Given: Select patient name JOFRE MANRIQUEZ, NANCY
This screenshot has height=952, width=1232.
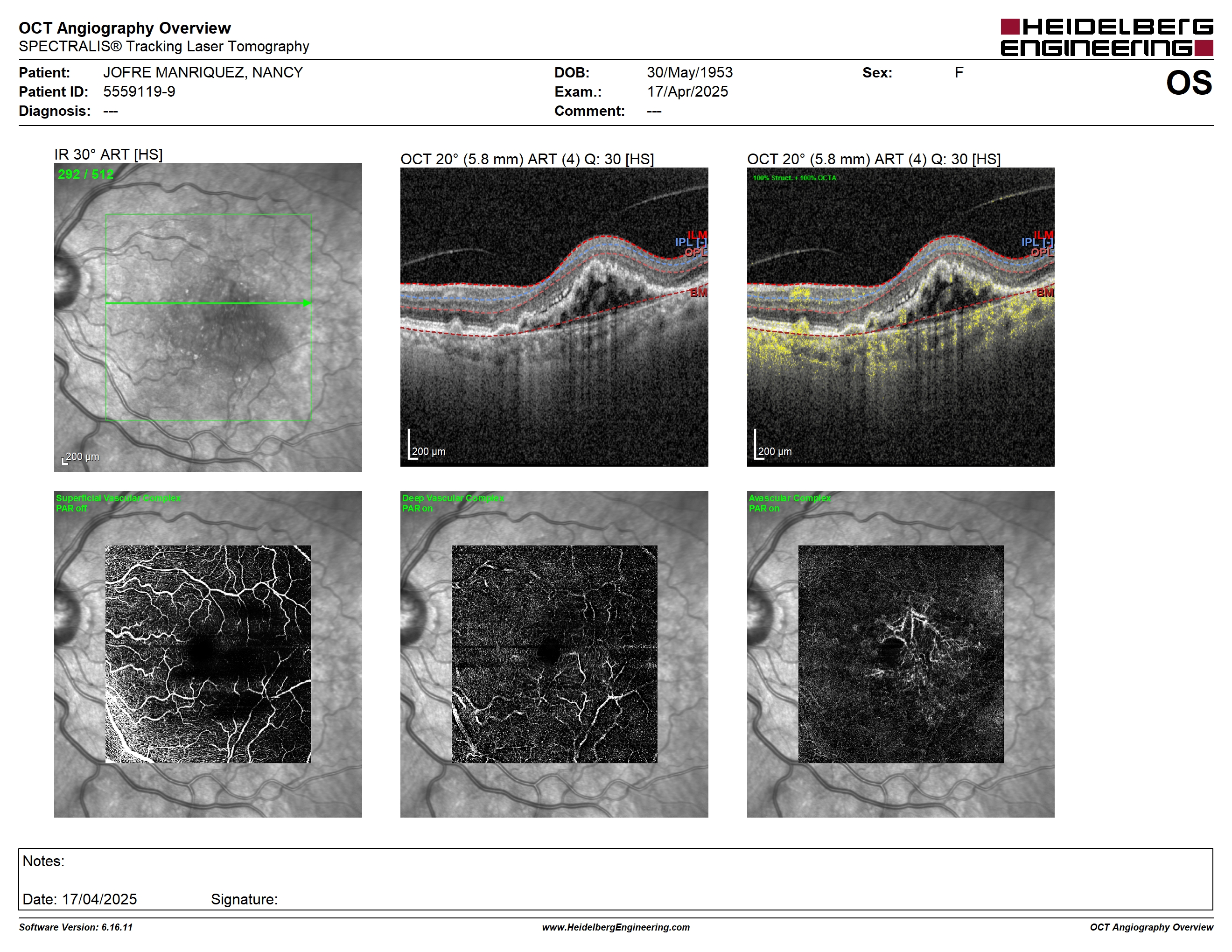Looking at the screenshot, I should tap(203, 73).
